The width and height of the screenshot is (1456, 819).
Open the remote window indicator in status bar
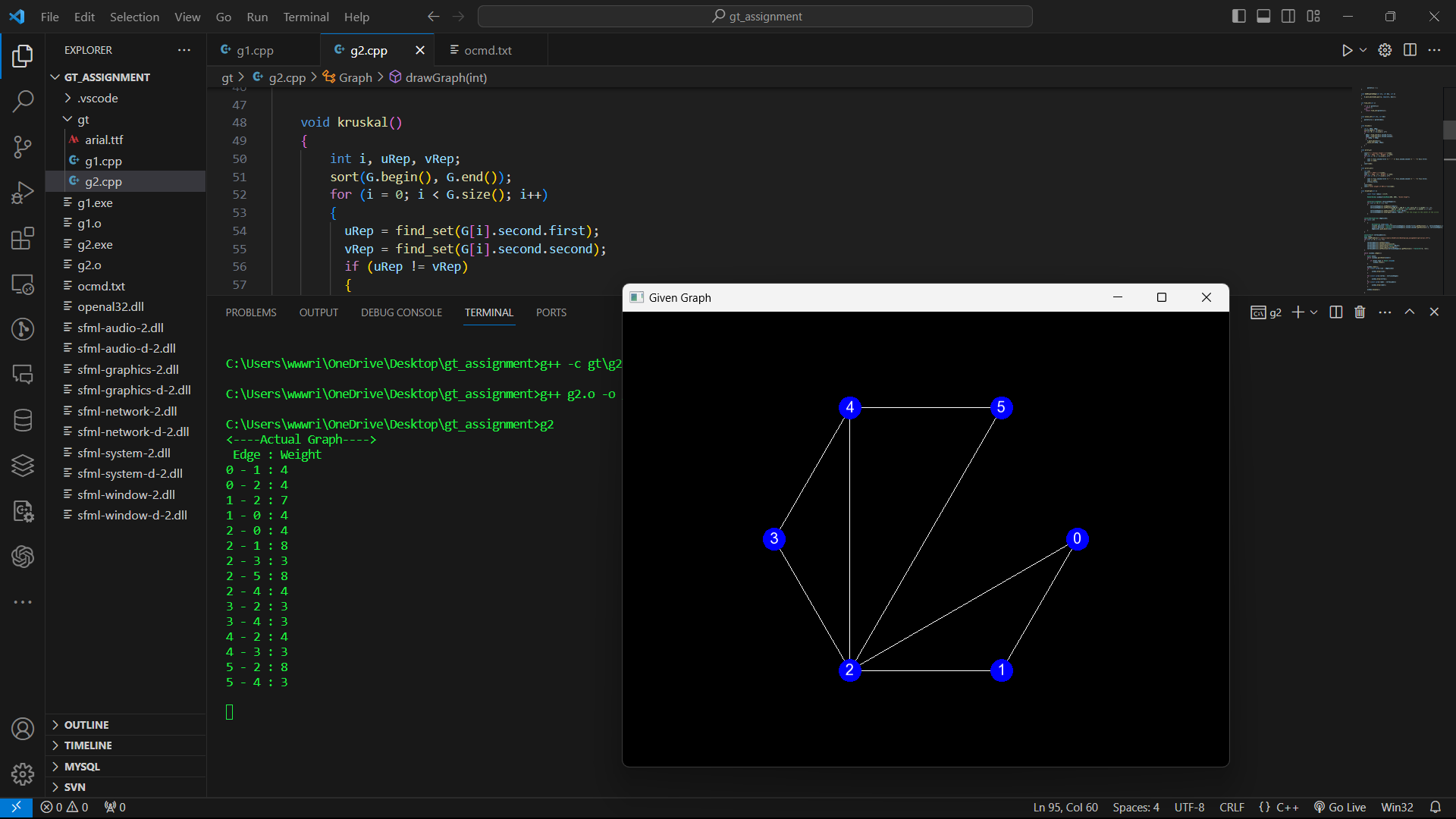[16, 808]
